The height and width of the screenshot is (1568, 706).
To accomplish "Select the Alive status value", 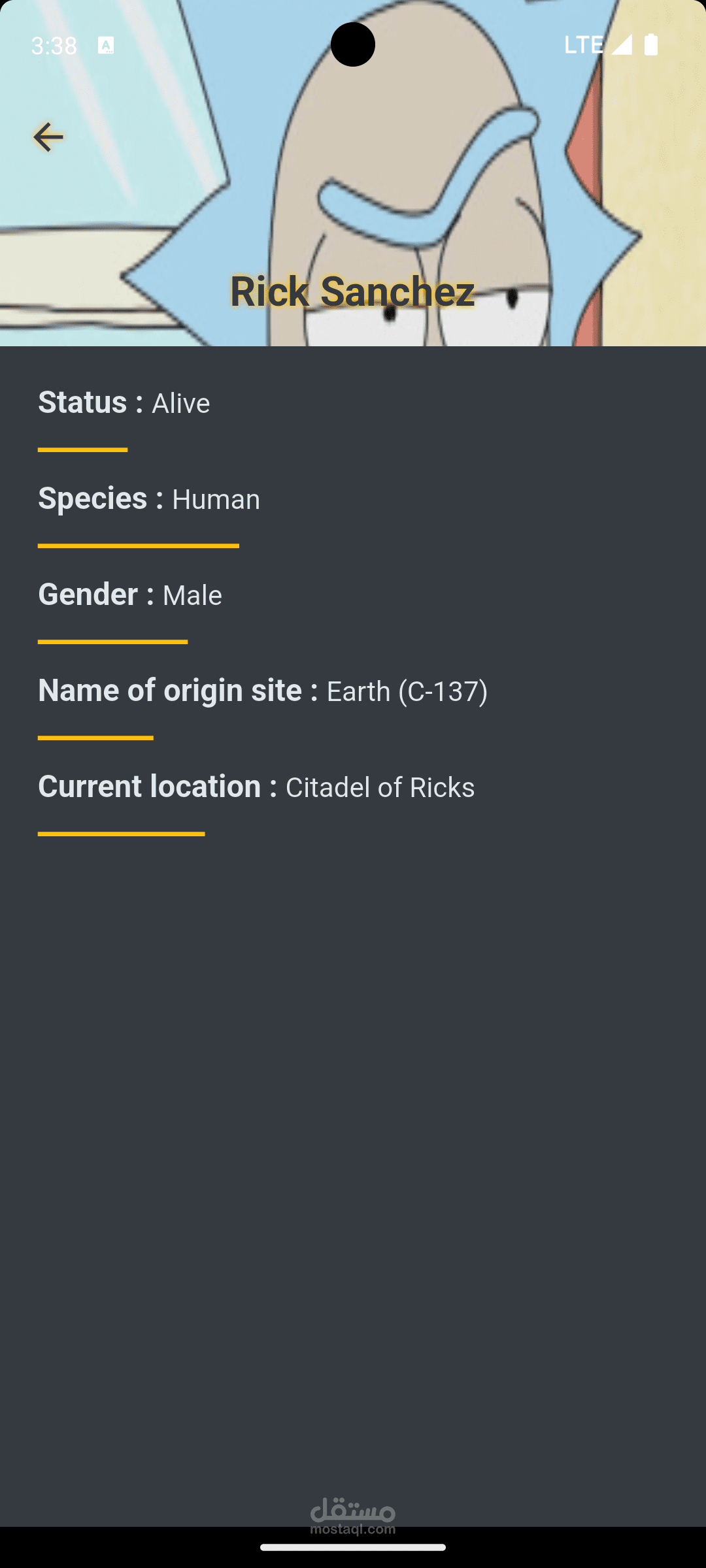I will 181,404.
